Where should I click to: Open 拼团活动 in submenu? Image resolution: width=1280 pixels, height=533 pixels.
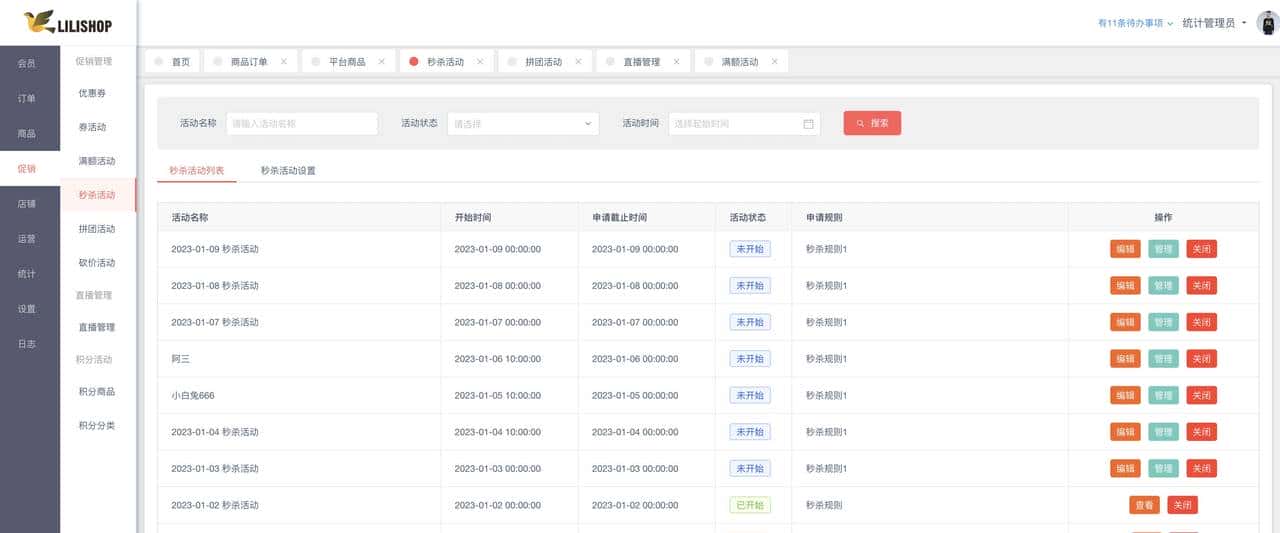point(98,229)
